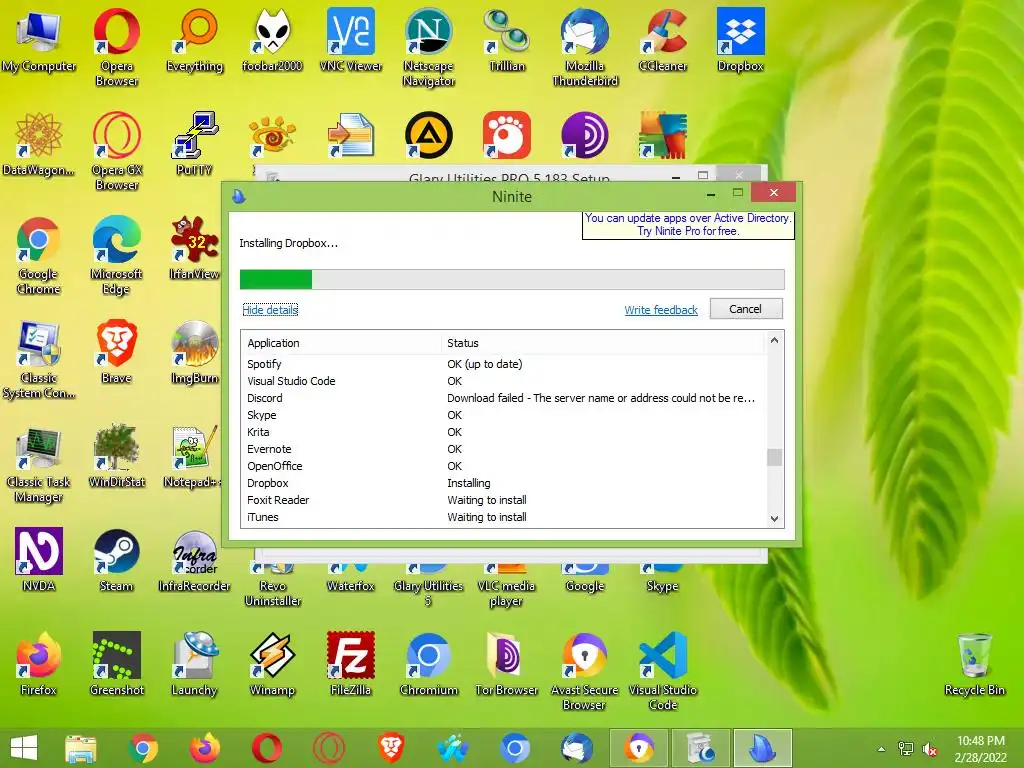Select the Firefox desktop shortcut
This screenshot has height=768, width=1024.
[39, 664]
